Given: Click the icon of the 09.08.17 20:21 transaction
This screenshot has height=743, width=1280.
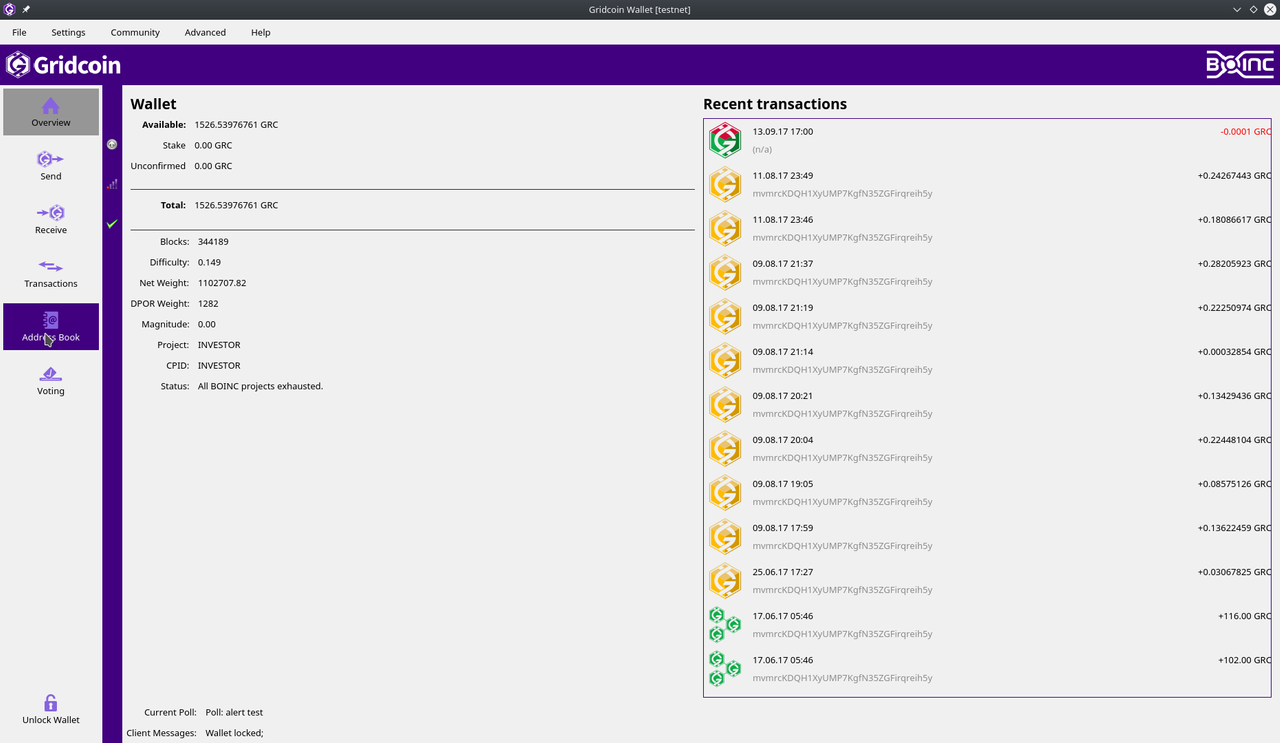Looking at the screenshot, I should click(x=725, y=404).
